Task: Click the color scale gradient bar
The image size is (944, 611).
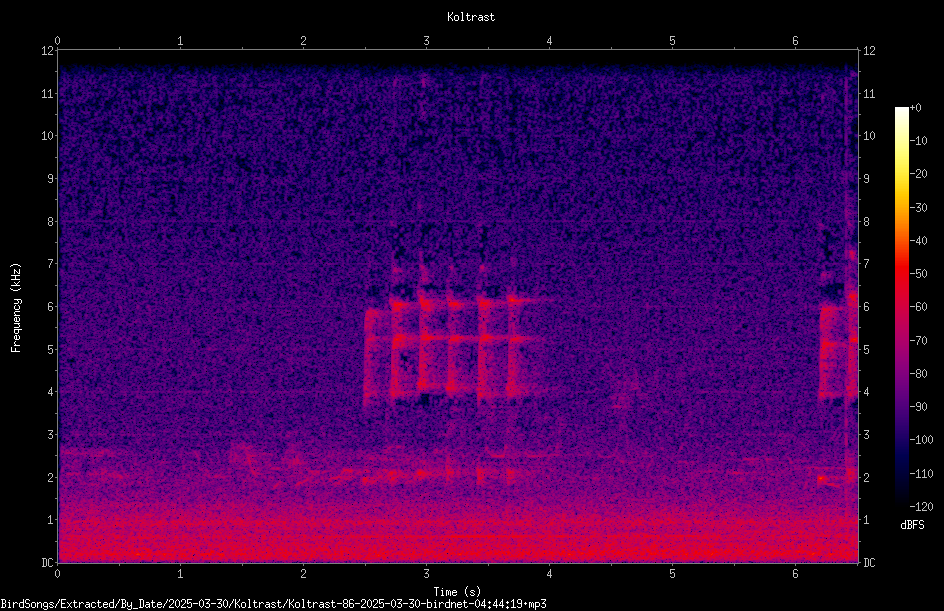Action: [x=902, y=308]
